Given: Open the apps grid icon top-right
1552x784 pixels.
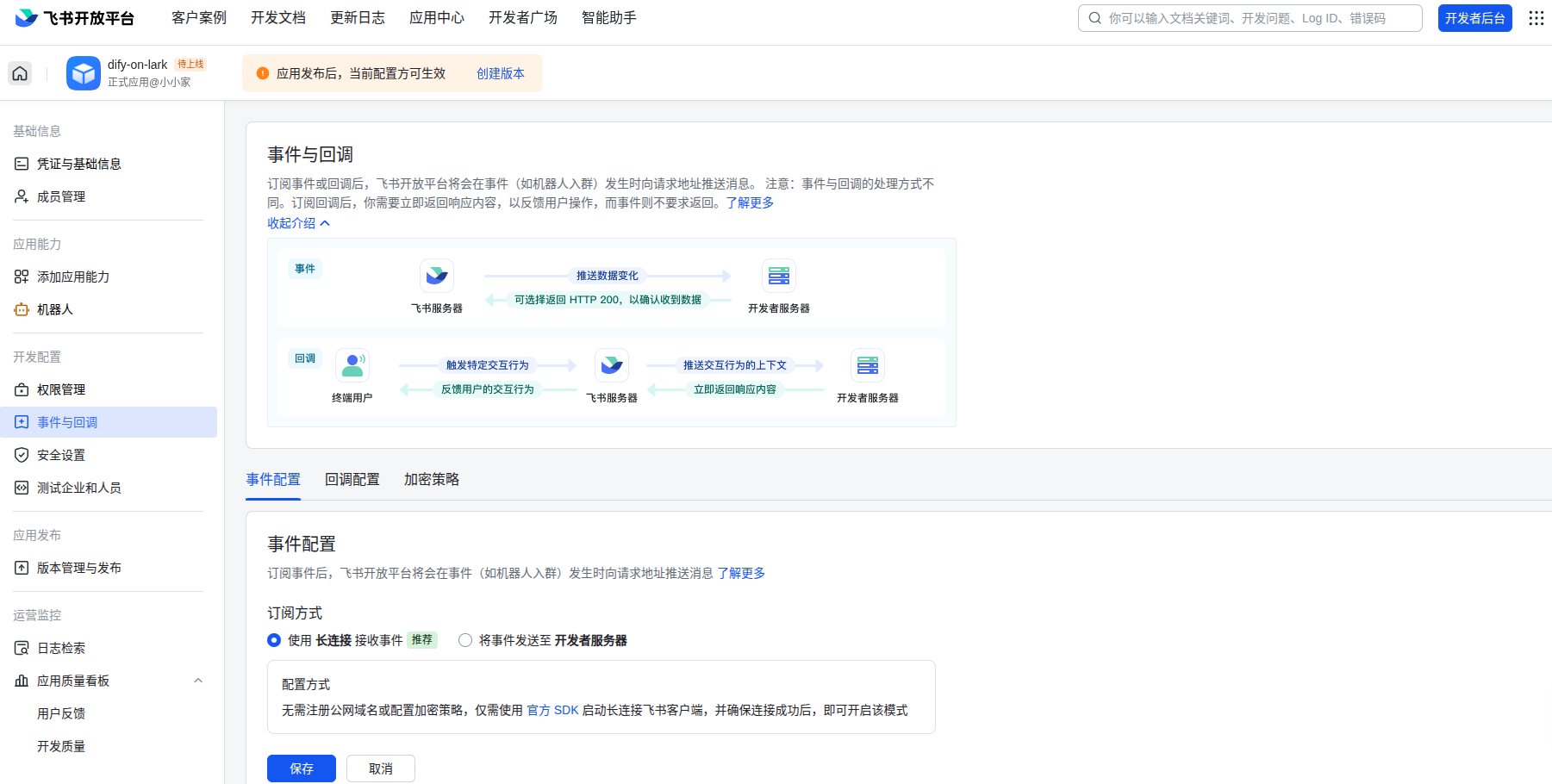Looking at the screenshot, I should 1536,17.
